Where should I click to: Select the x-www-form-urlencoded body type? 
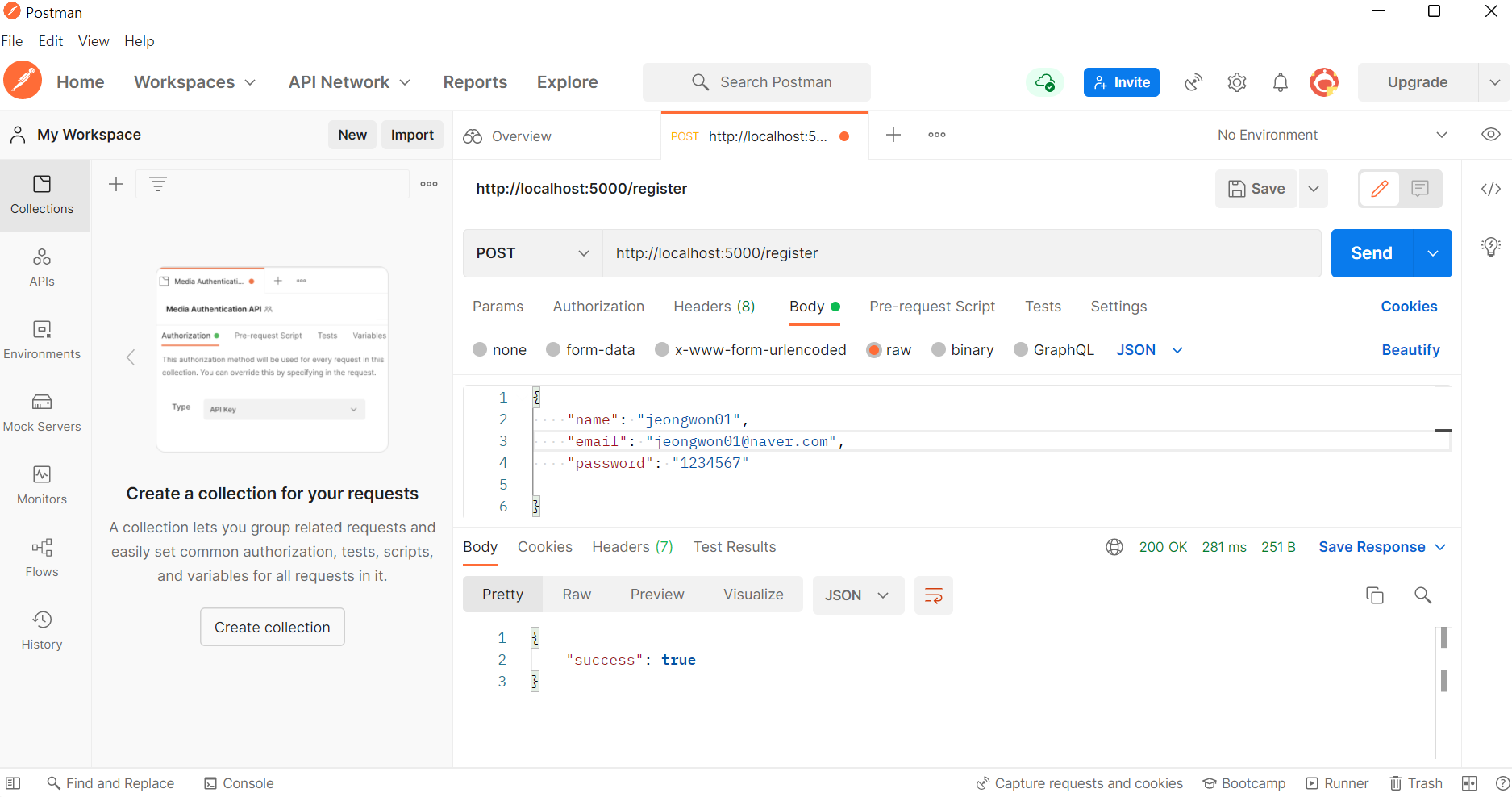pos(750,349)
